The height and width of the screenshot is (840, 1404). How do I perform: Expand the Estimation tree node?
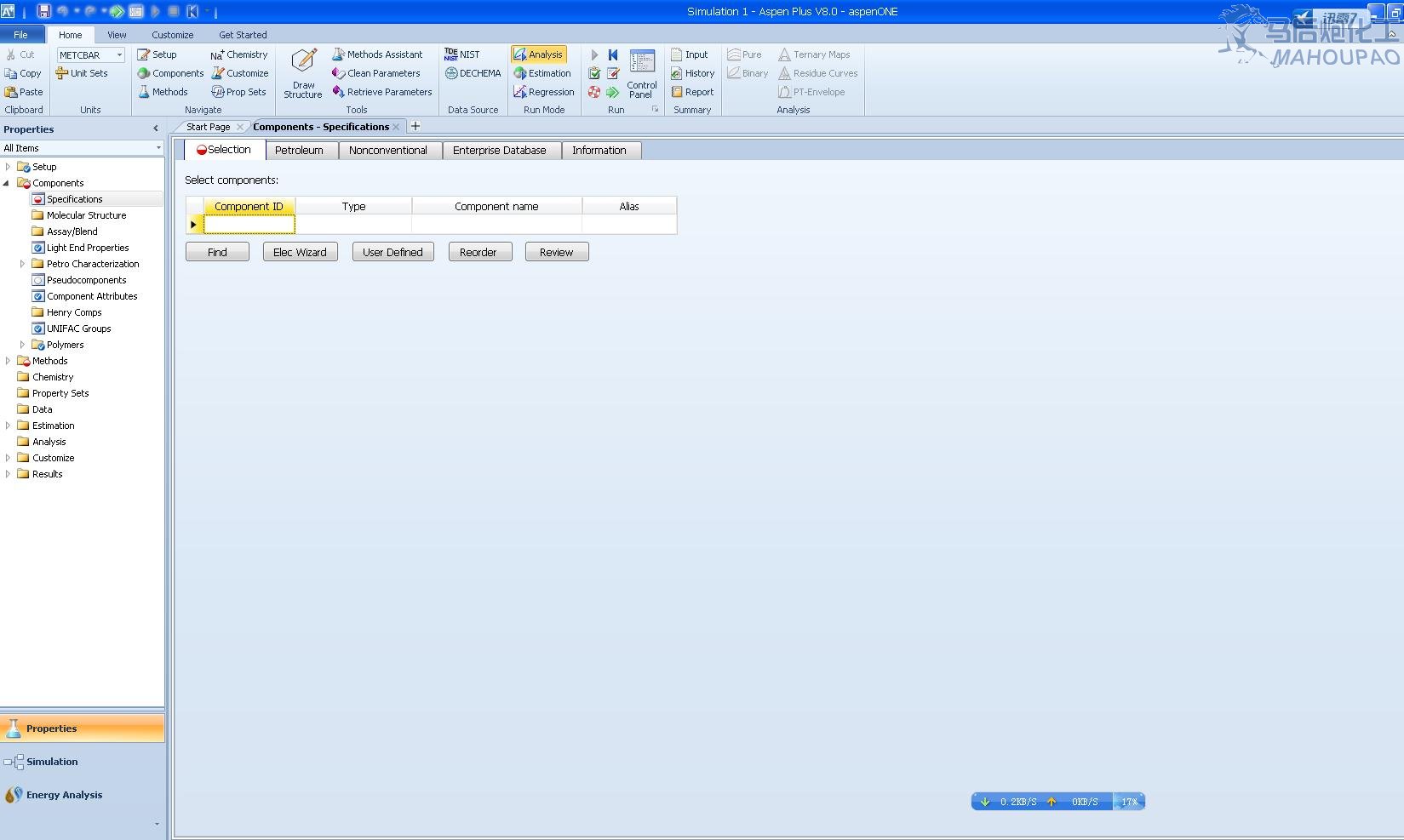(8, 426)
